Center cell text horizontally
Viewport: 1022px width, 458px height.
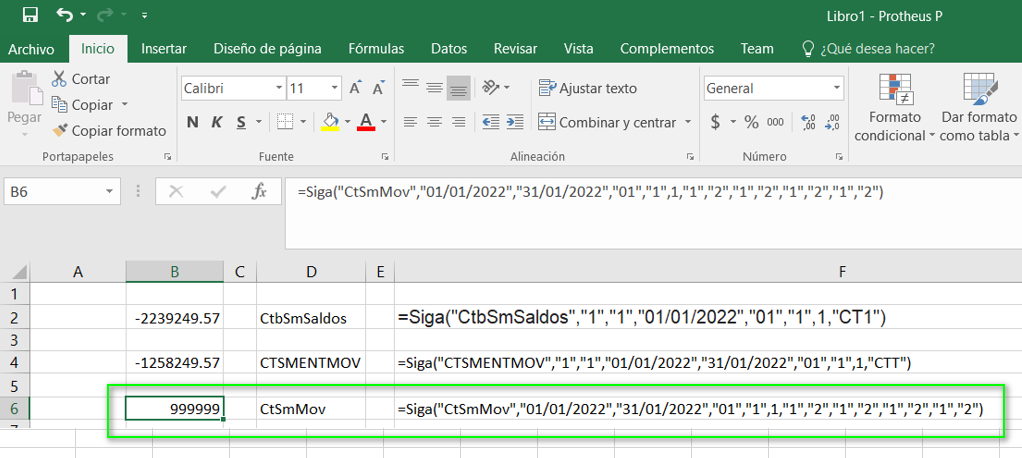tap(434, 122)
